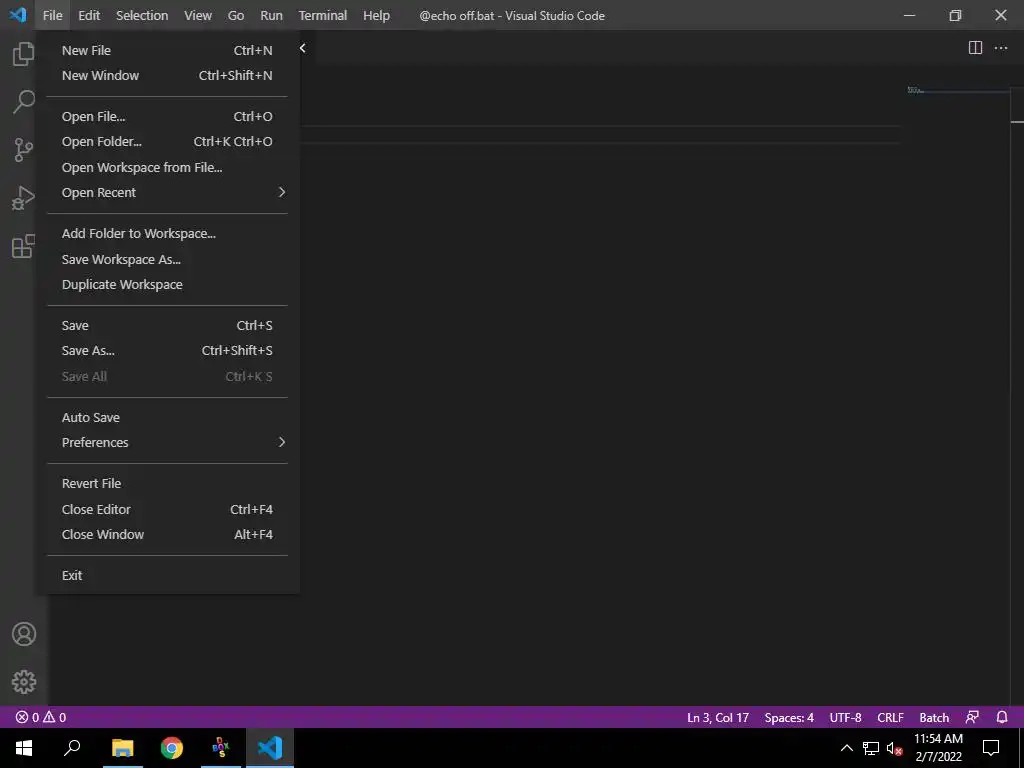Viewport: 1024px width, 768px height.
Task: Click the VS Code logo in title bar
Action: [18, 15]
